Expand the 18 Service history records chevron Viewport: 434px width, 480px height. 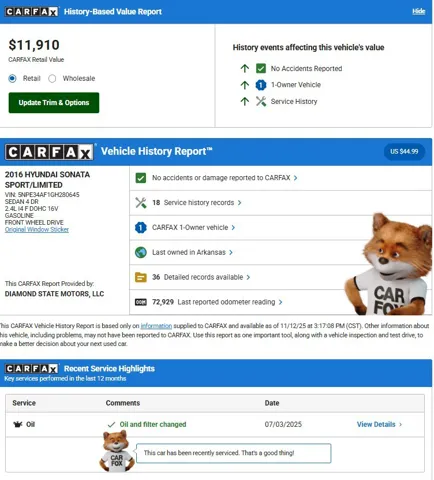(239, 203)
